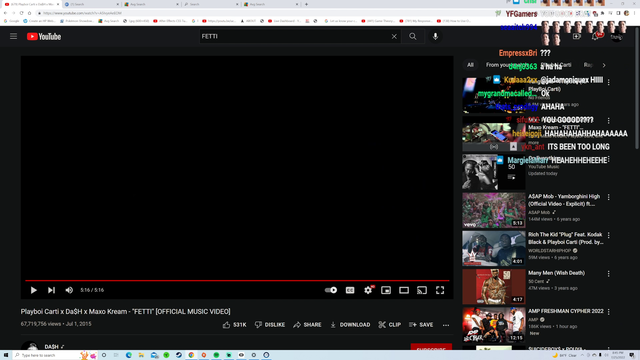Switch to the second Search browser tab

[91, 4]
